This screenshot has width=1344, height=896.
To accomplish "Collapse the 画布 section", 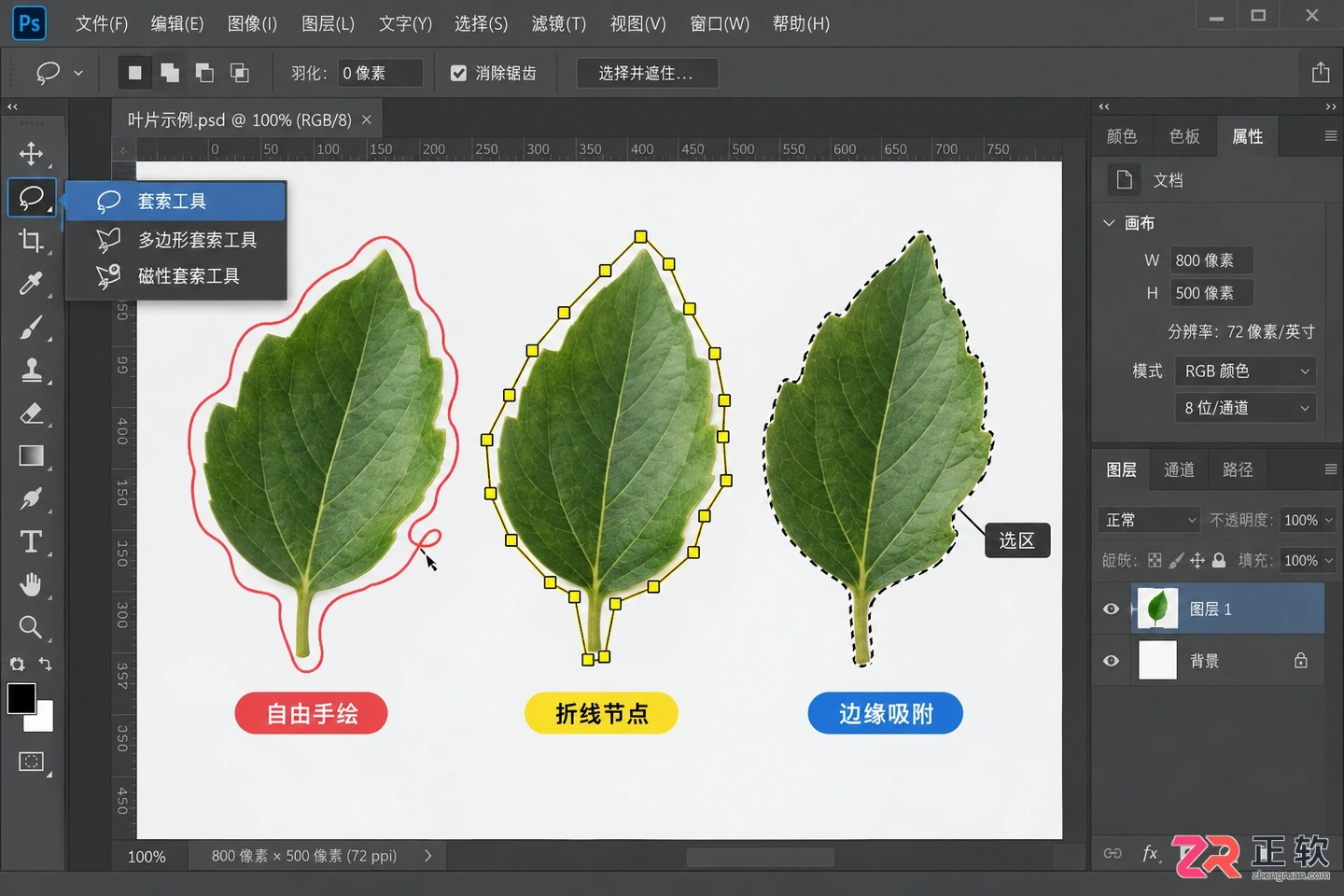I will (1109, 223).
